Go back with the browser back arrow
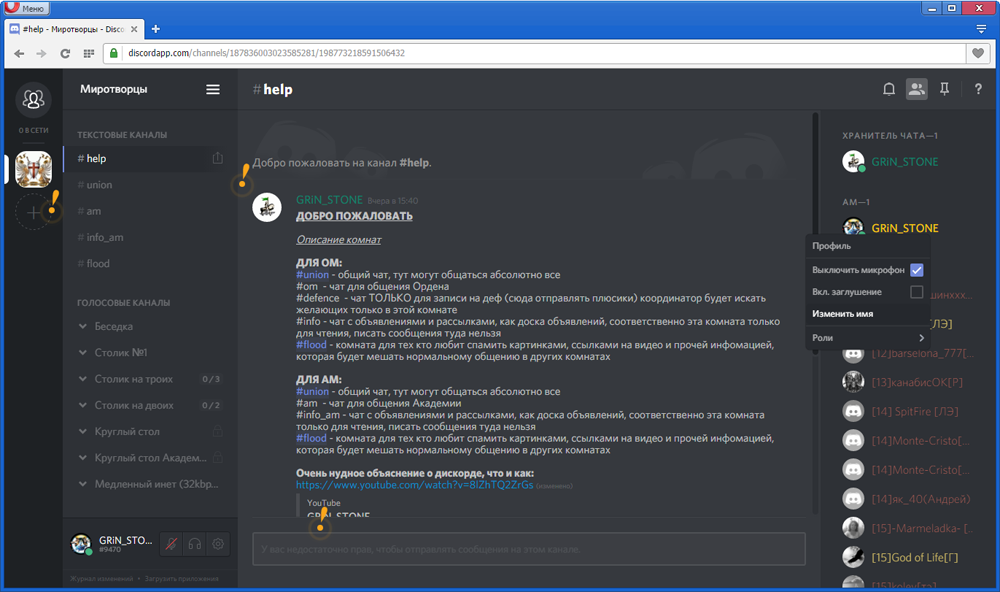Image resolution: width=1000 pixels, height=592 pixels. click(19, 54)
